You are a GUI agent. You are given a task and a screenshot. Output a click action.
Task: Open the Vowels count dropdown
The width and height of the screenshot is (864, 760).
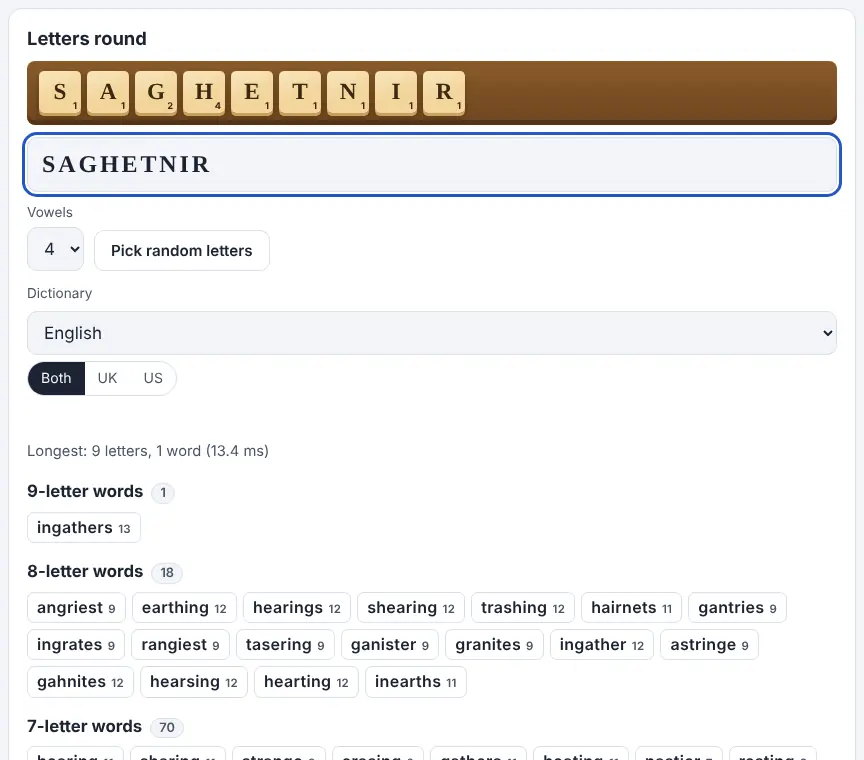(56, 249)
